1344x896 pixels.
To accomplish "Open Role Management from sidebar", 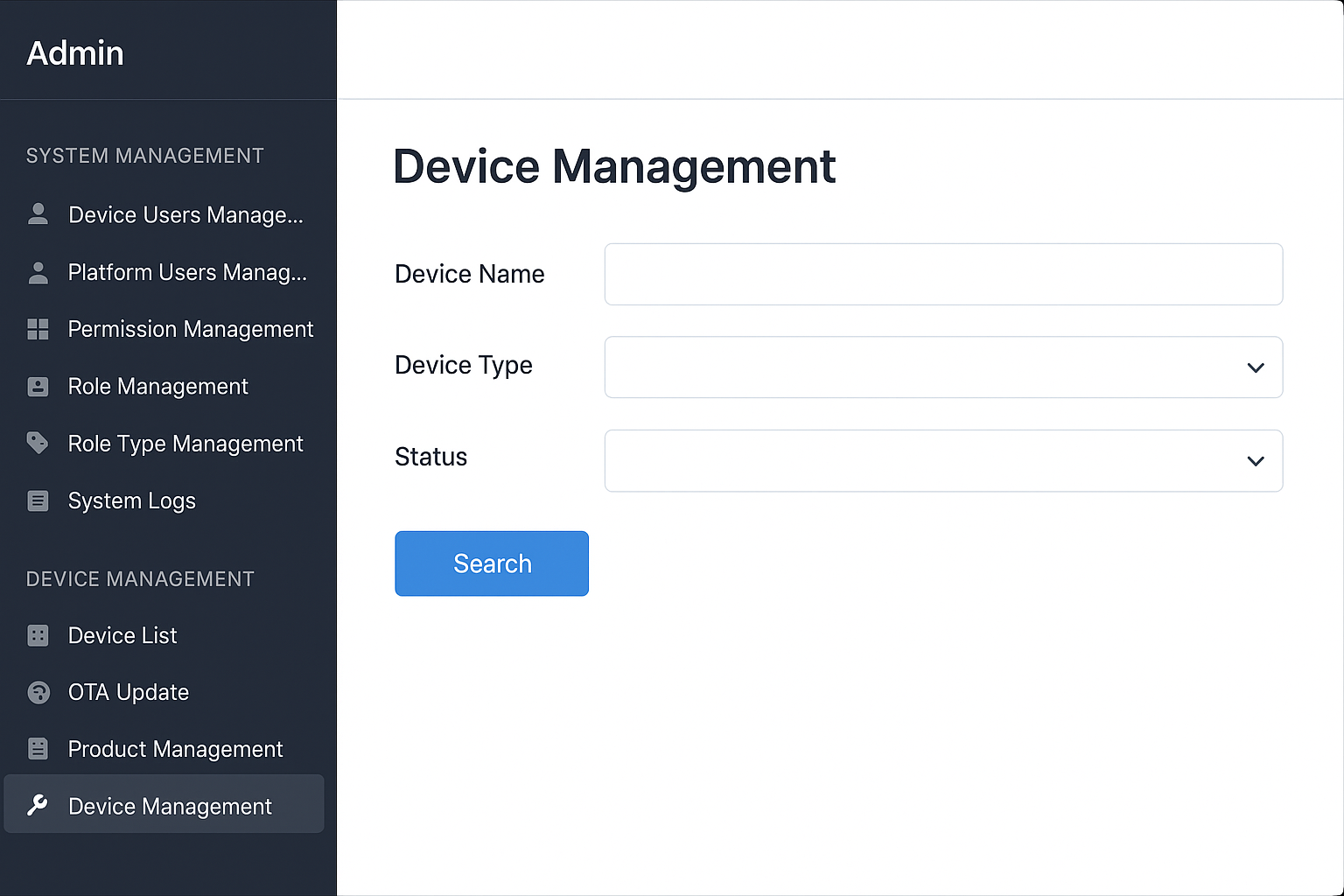I will pyautogui.click(x=157, y=386).
